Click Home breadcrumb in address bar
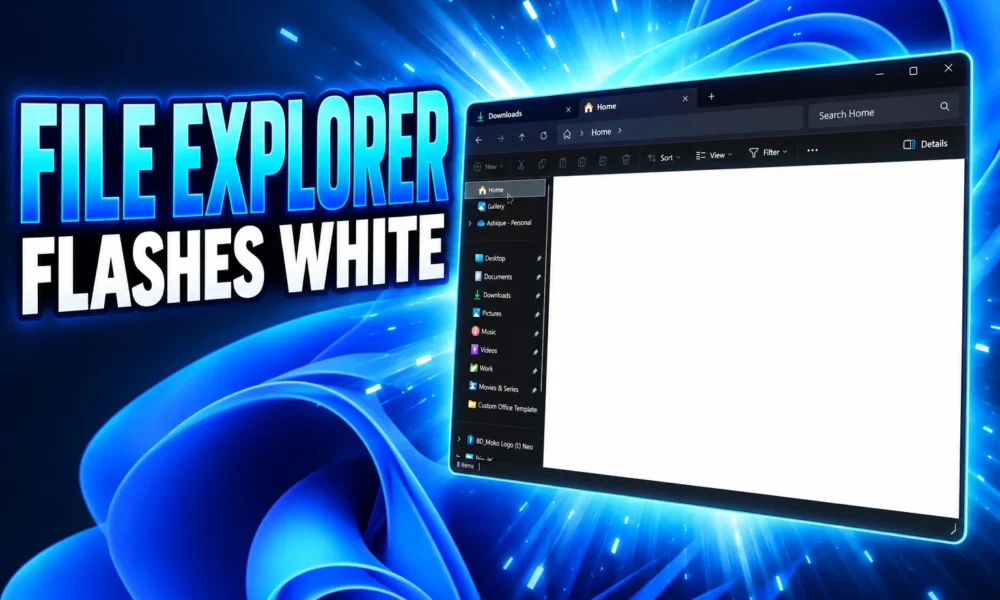Viewport: 1000px width, 600px height. click(x=601, y=132)
